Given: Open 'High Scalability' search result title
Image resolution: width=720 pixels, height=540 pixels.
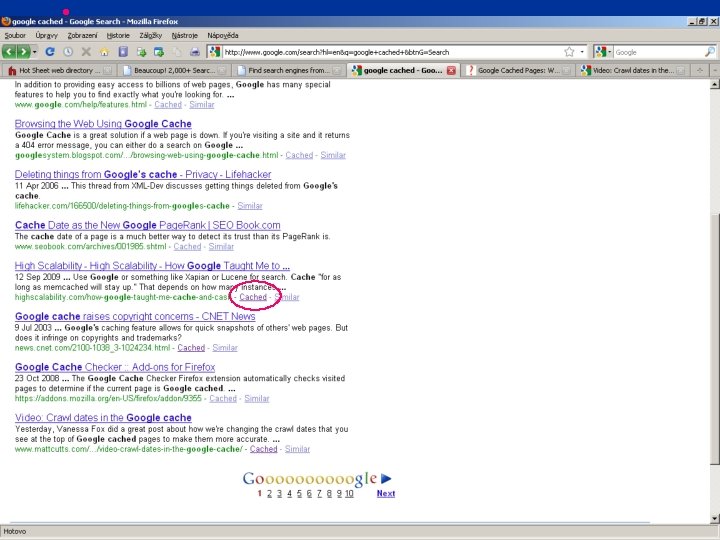Looking at the screenshot, I should (152, 265).
